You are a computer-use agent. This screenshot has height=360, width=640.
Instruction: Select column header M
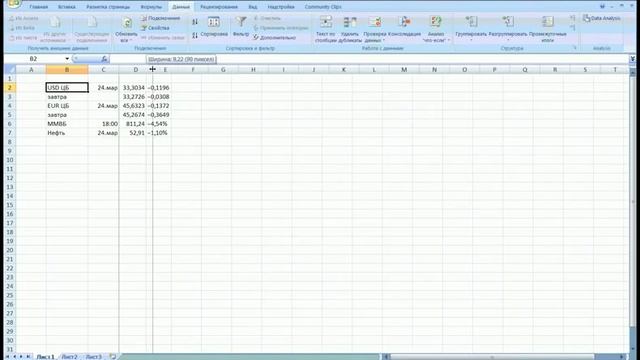404,70
